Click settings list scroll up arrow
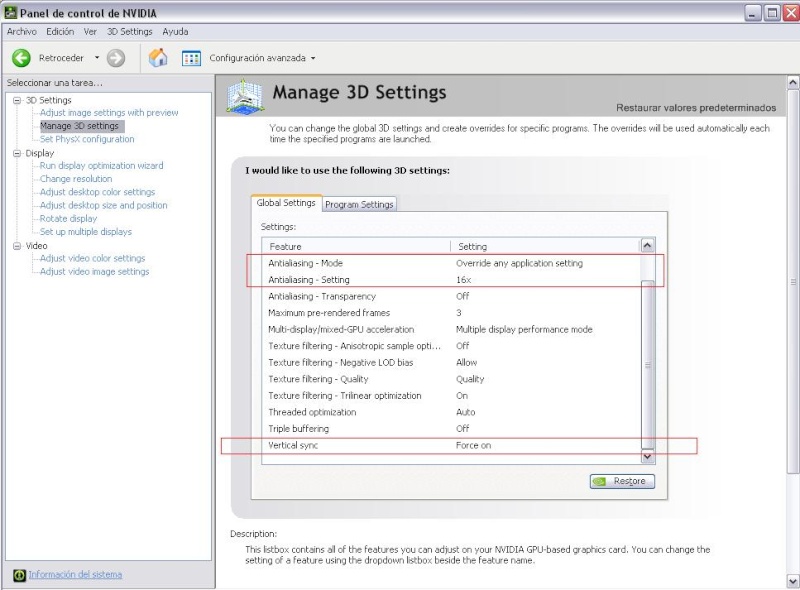 647,246
